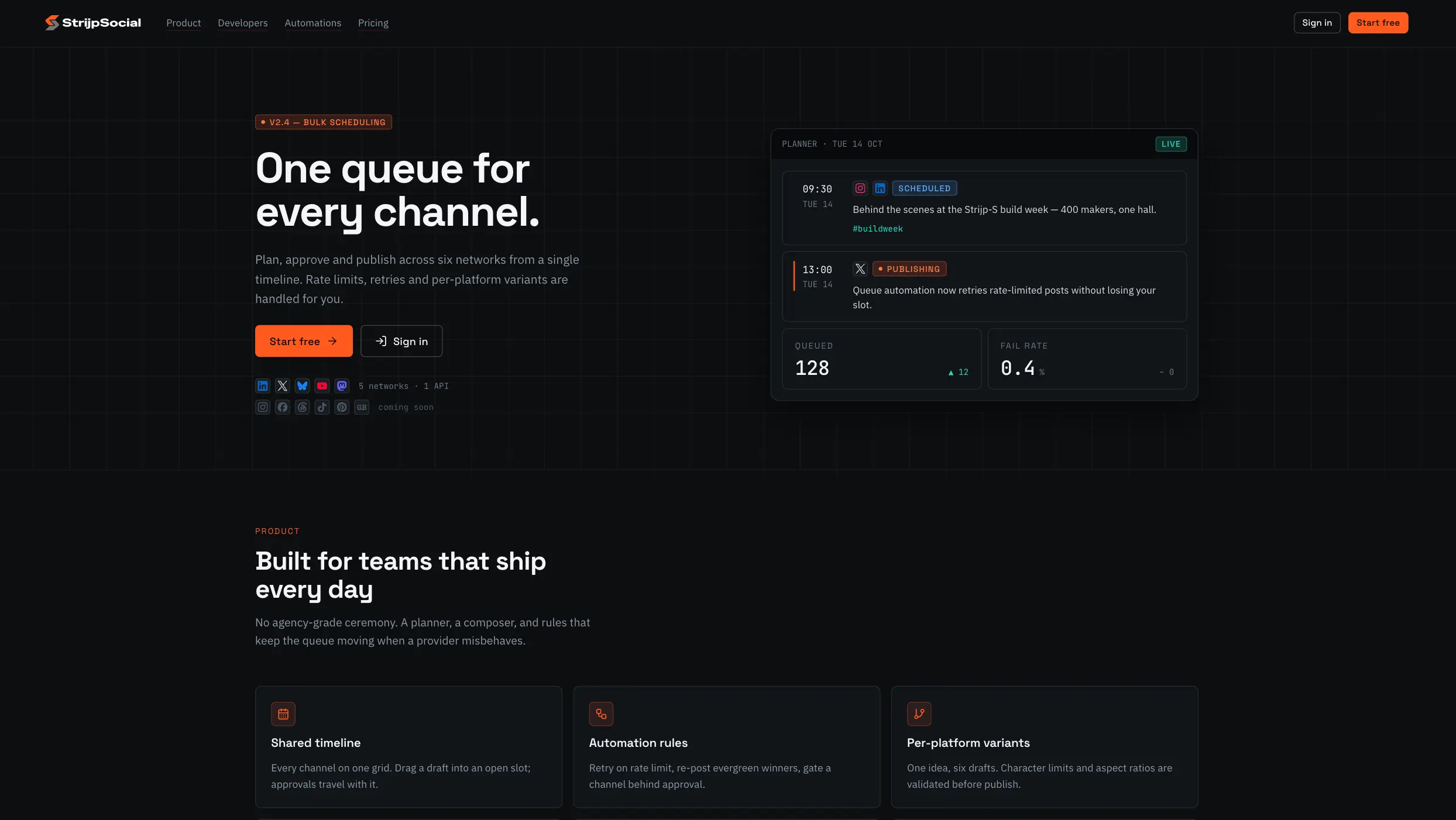This screenshot has width=1456, height=820.
Task: Click the "Shared timeline" card title
Action: 316,743
